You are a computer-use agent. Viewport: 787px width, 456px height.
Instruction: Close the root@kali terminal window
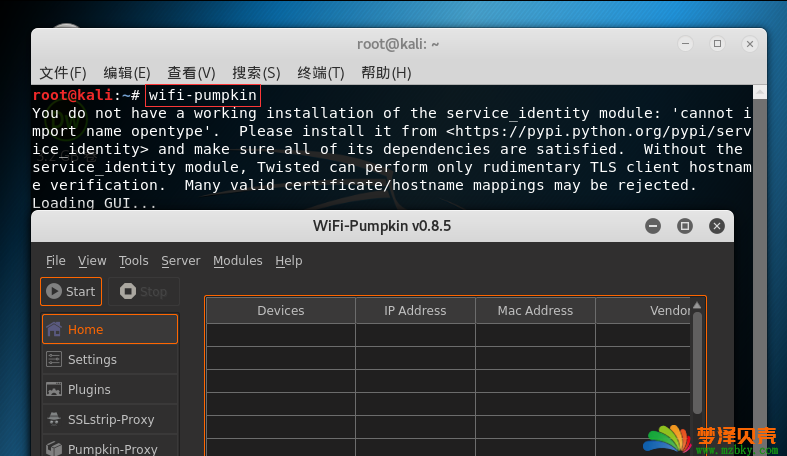(750, 44)
